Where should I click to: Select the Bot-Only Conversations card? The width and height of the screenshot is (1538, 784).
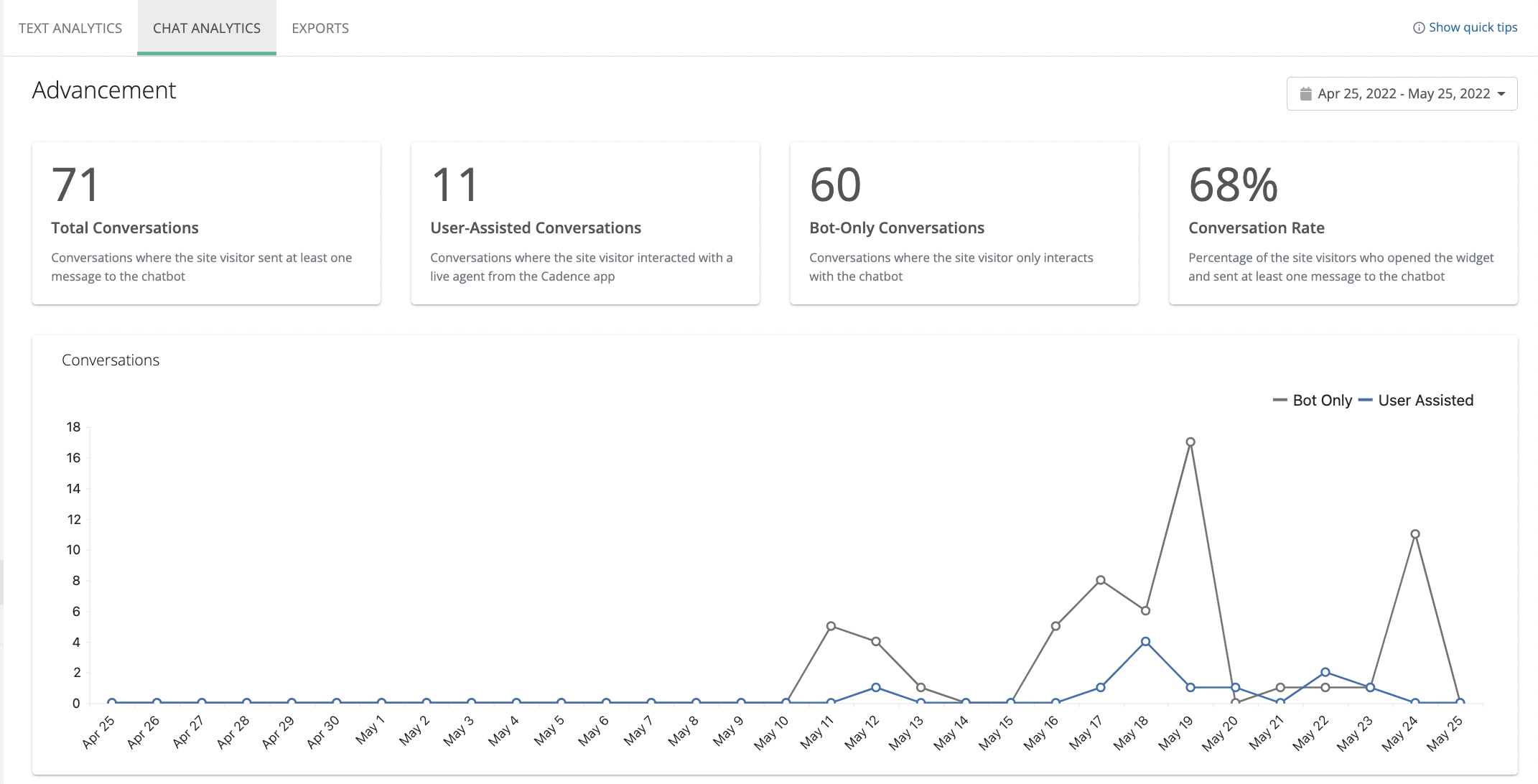(964, 223)
